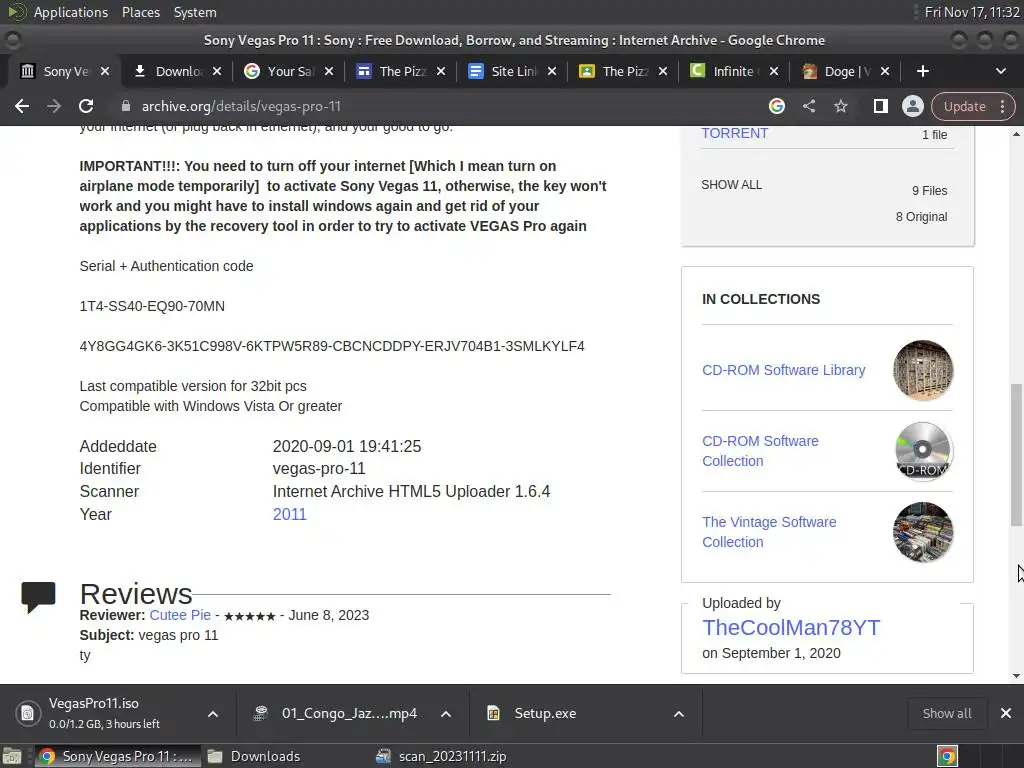This screenshot has width=1024, height=768.
Task: Click the Reviews speech bubble icon
Action: 38,597
